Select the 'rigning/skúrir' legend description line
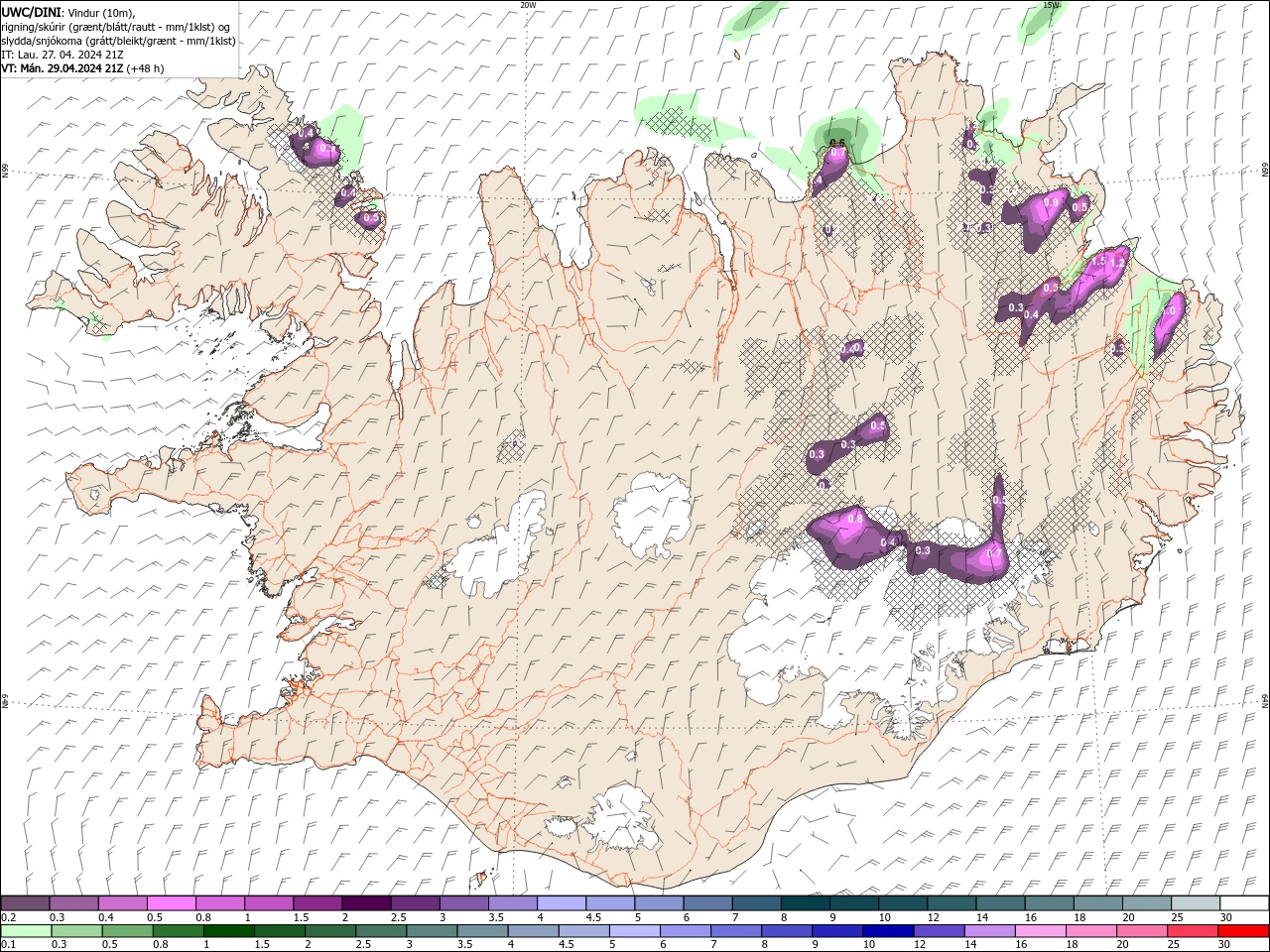 (x=116, y=27)
